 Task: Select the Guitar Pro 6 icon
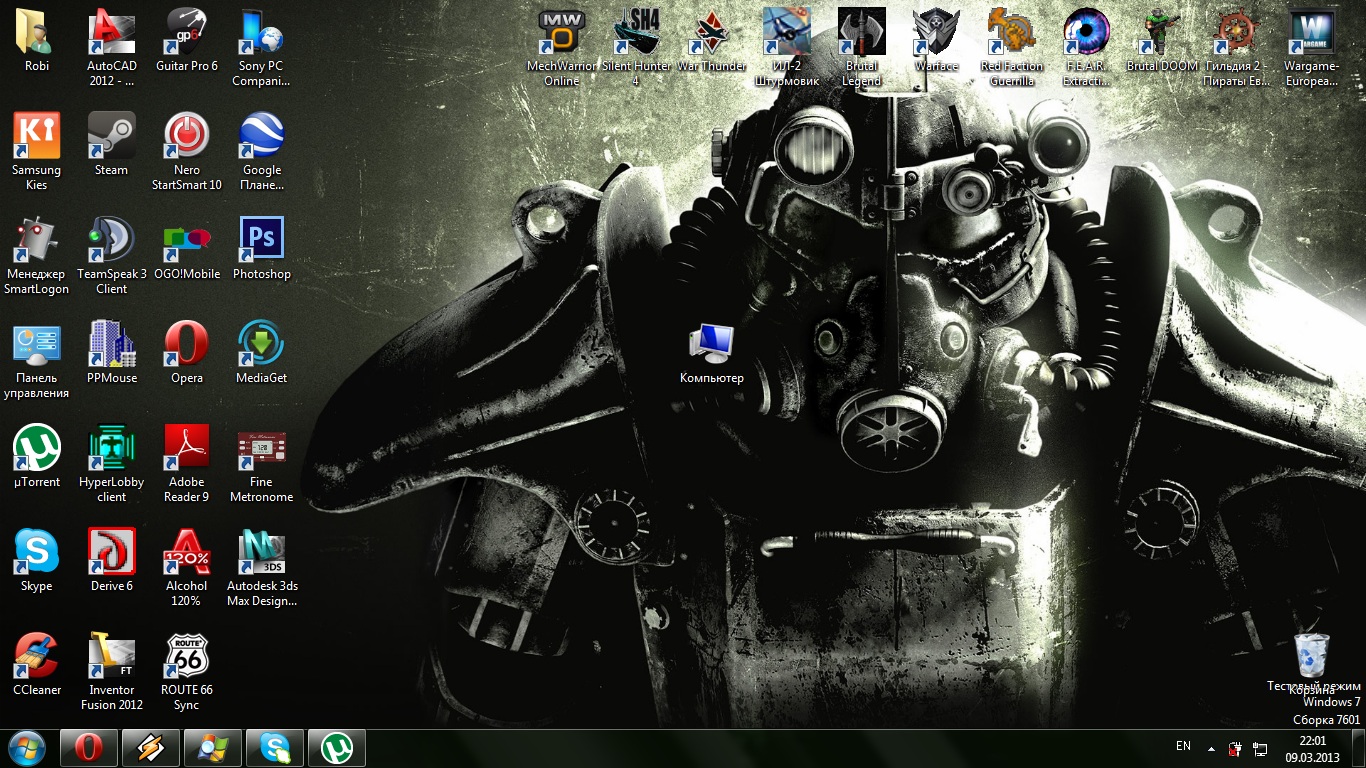click(186, 32)
